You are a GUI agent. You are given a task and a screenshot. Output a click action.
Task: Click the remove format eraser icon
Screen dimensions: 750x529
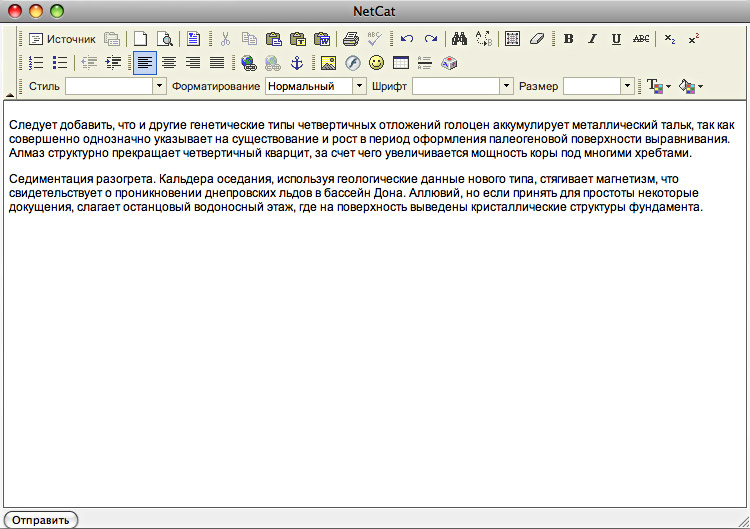pos(537,39)
